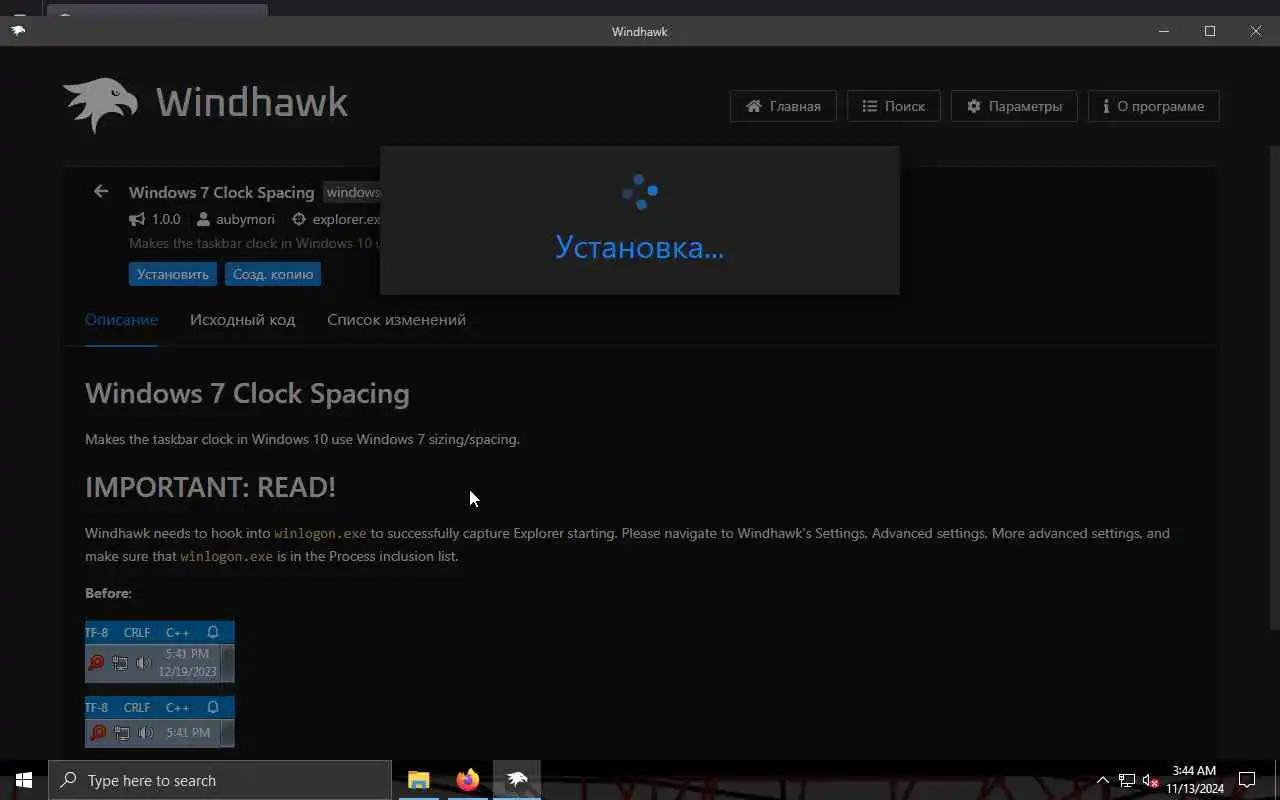Open the О программе about page

click(x=1153, y=106)
